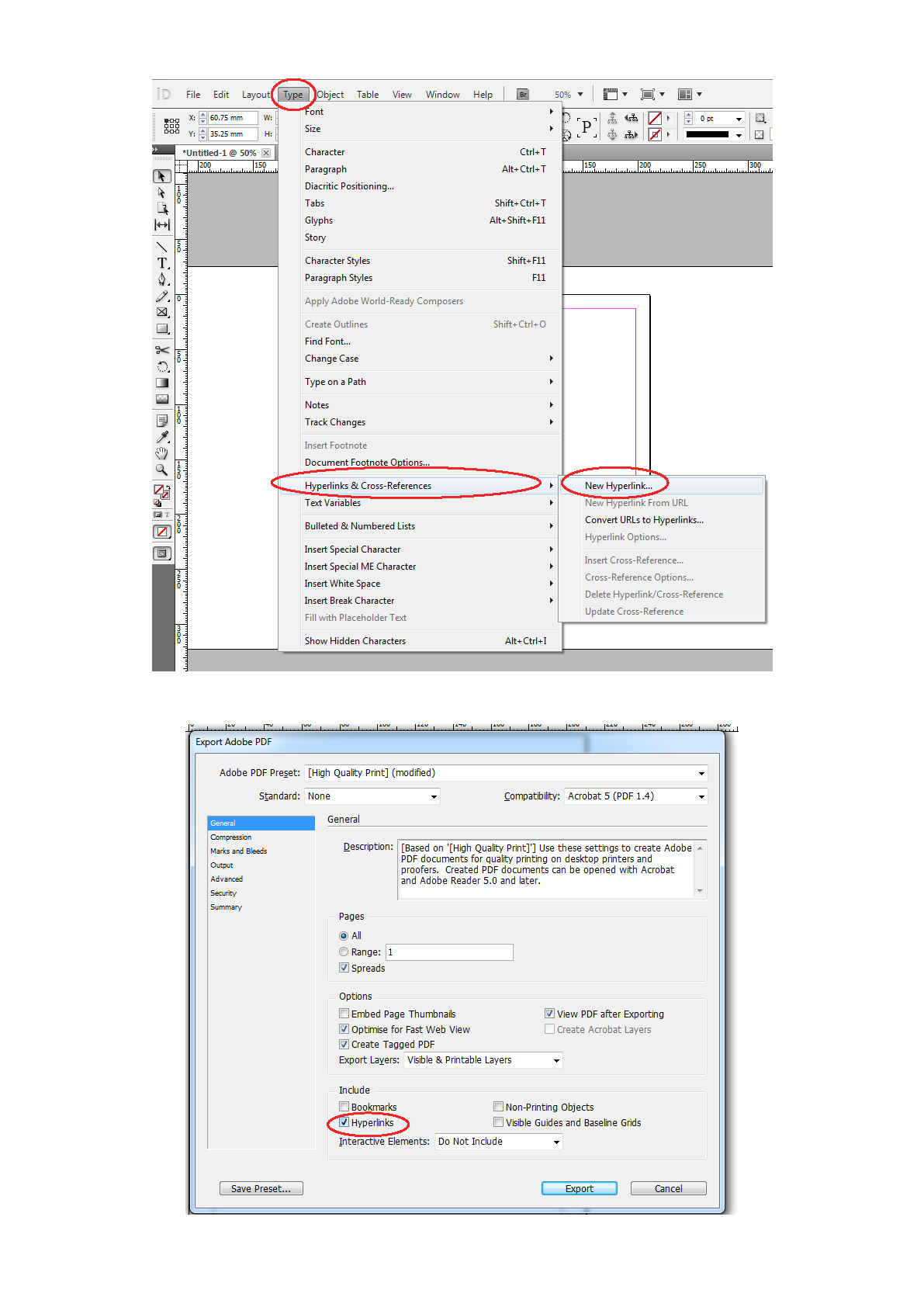
Task: Switch to the Compression tab in sidebar
Action: point(261,837)
